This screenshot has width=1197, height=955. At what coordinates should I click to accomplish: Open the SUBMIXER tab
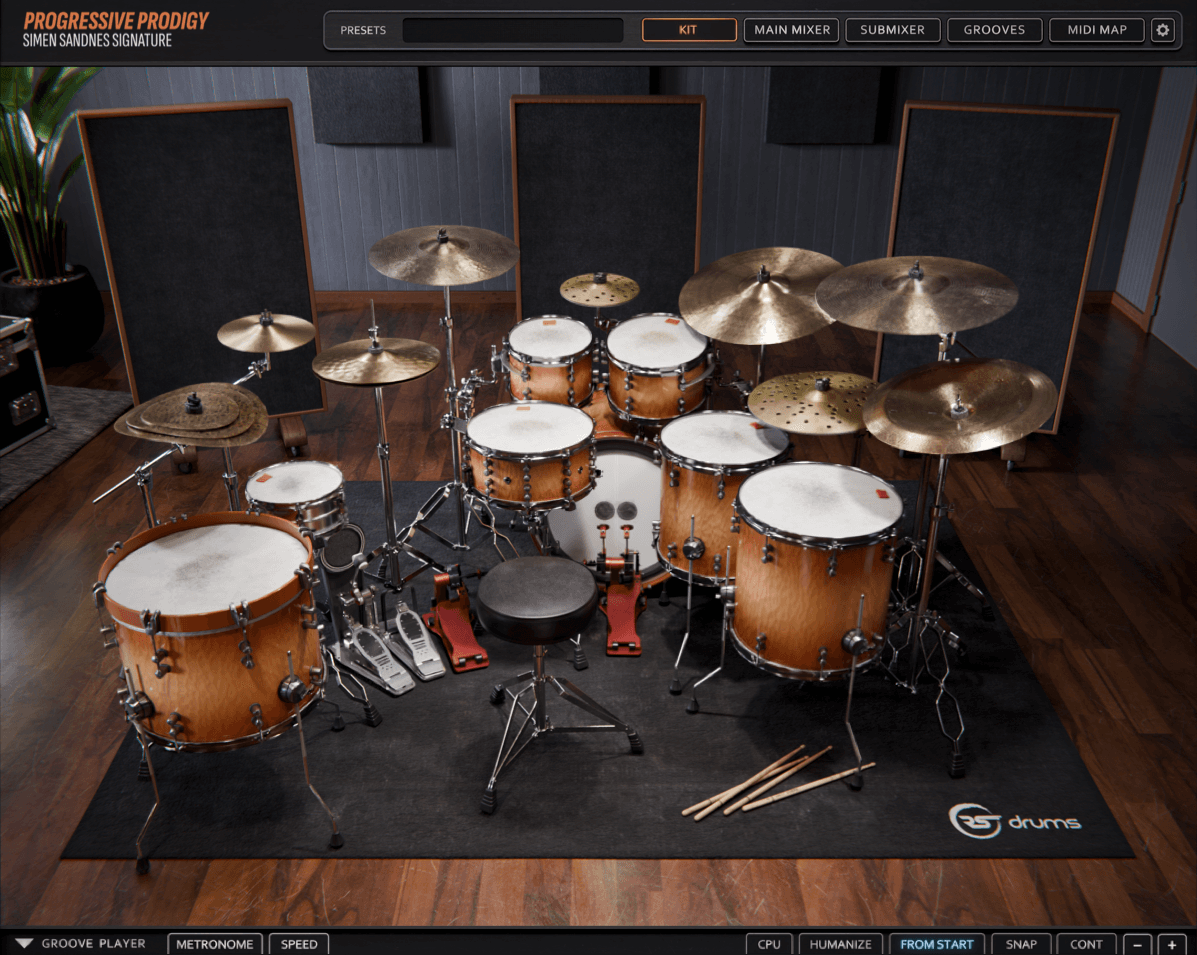[x=892, y=30]
